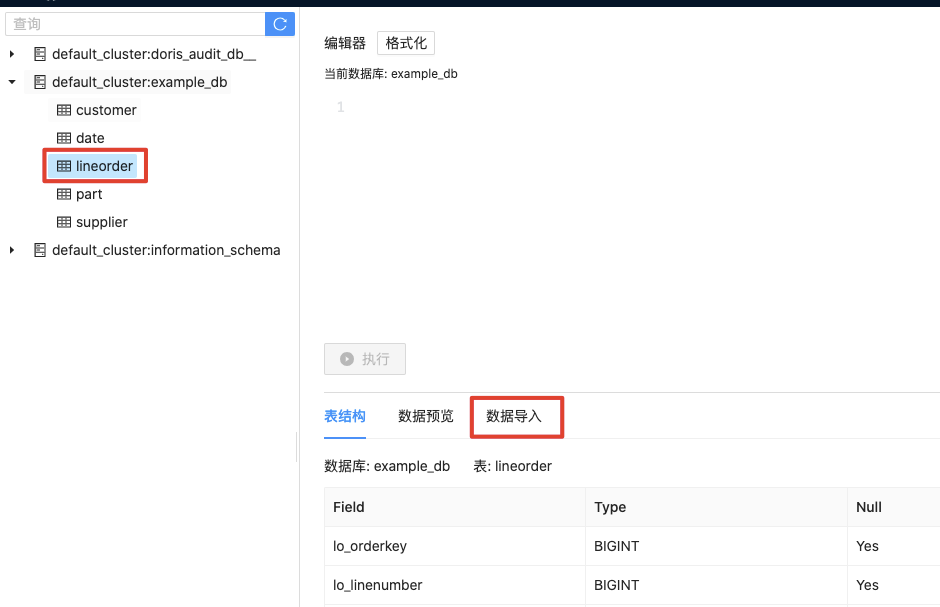940x607 pixels.
Task: Collapse the example_db tree node arrow
Action: (x=12, y=82)
